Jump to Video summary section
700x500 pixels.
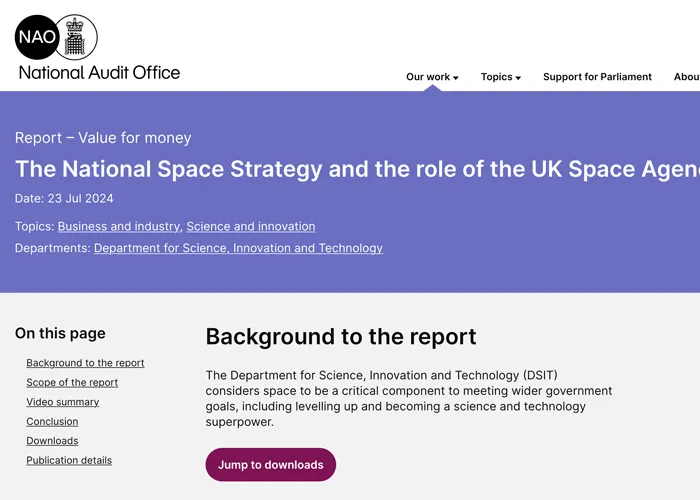click(62, 402)
